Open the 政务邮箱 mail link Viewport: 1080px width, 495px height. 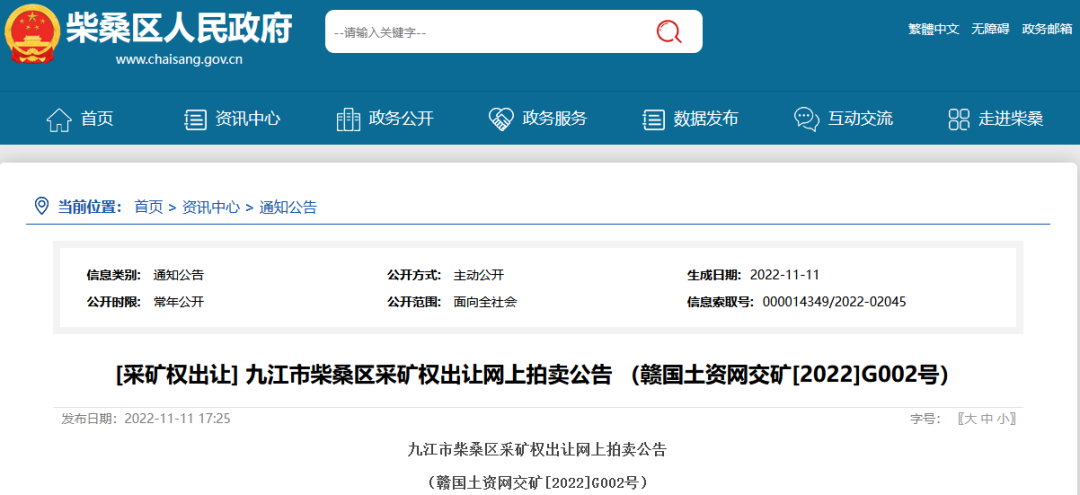point(1046,29)
